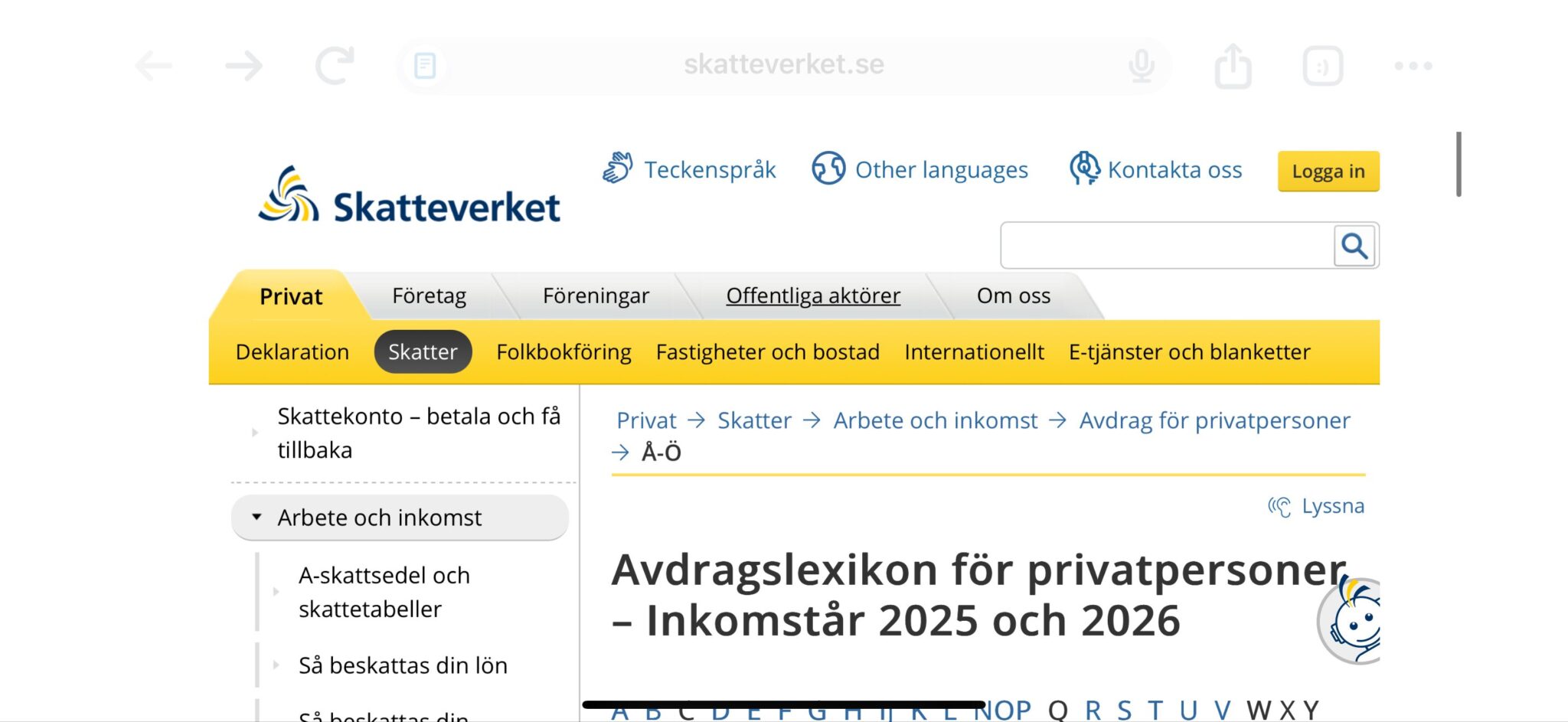1568x722 pixels.
Task: Click inside the site search field
Action: [1165, 247]
